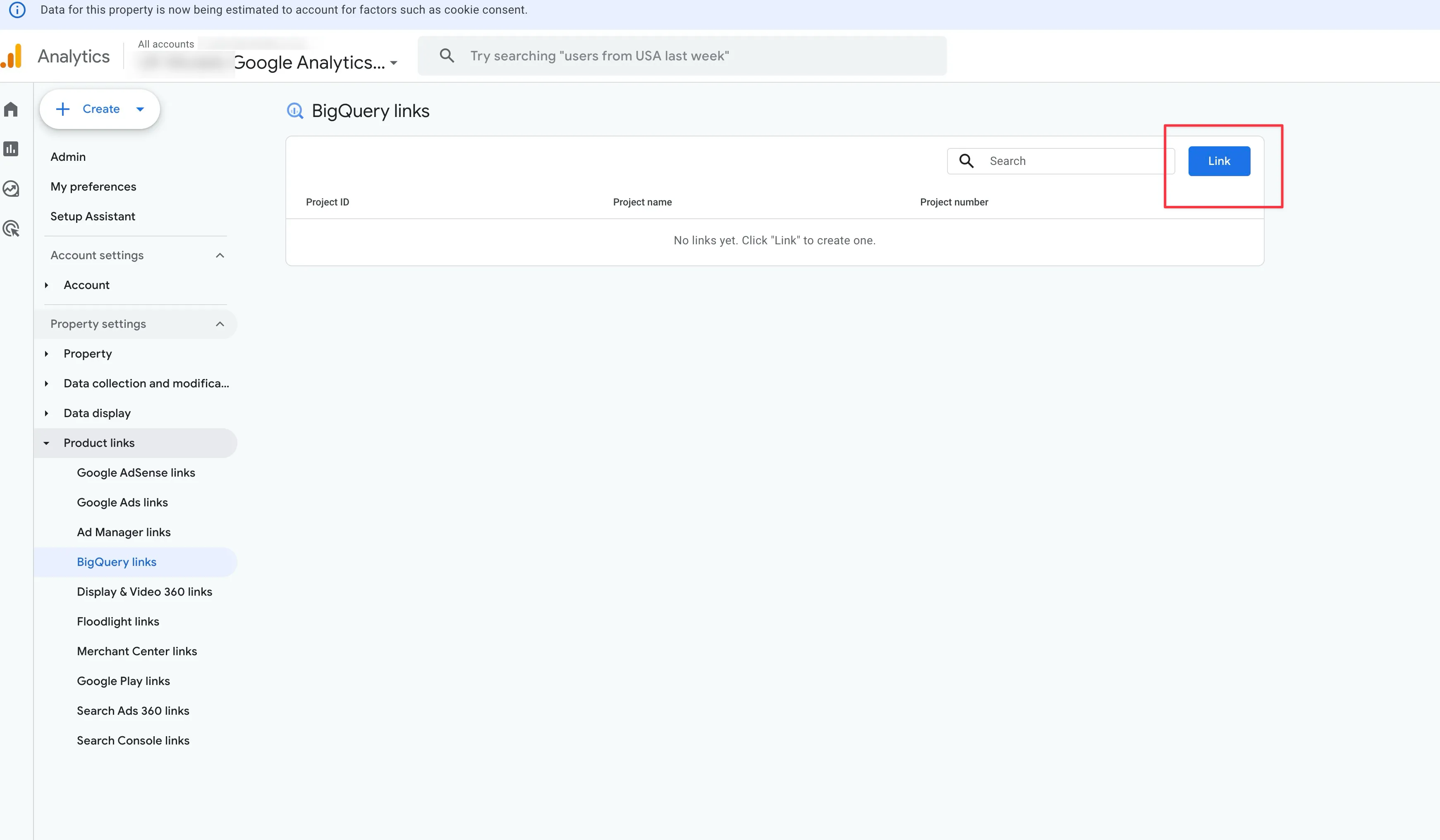
Task: Open the property selector dropdown
Action: tap(394, 63)
